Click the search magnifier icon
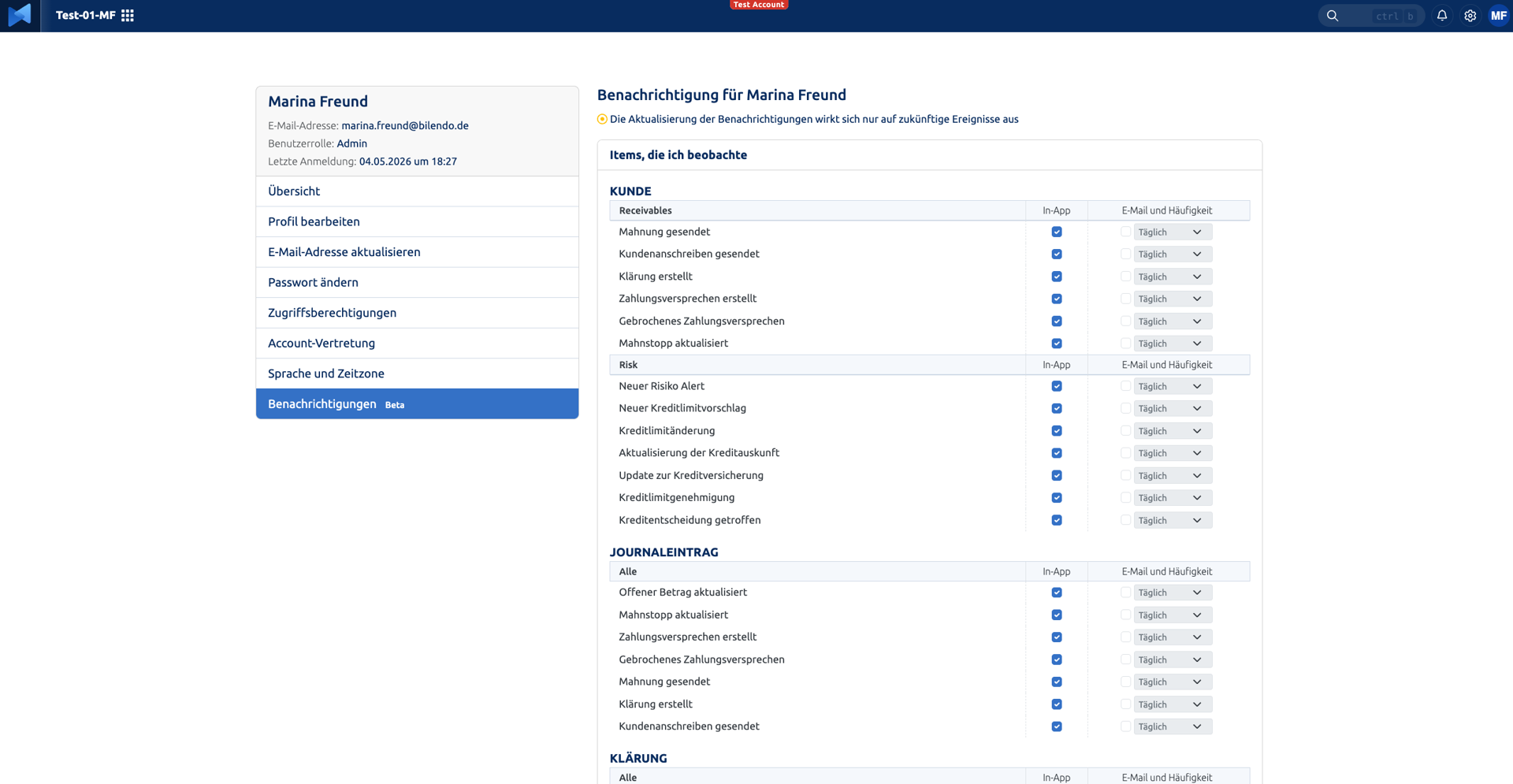 pyautogui.click(x=1333, y=16)
